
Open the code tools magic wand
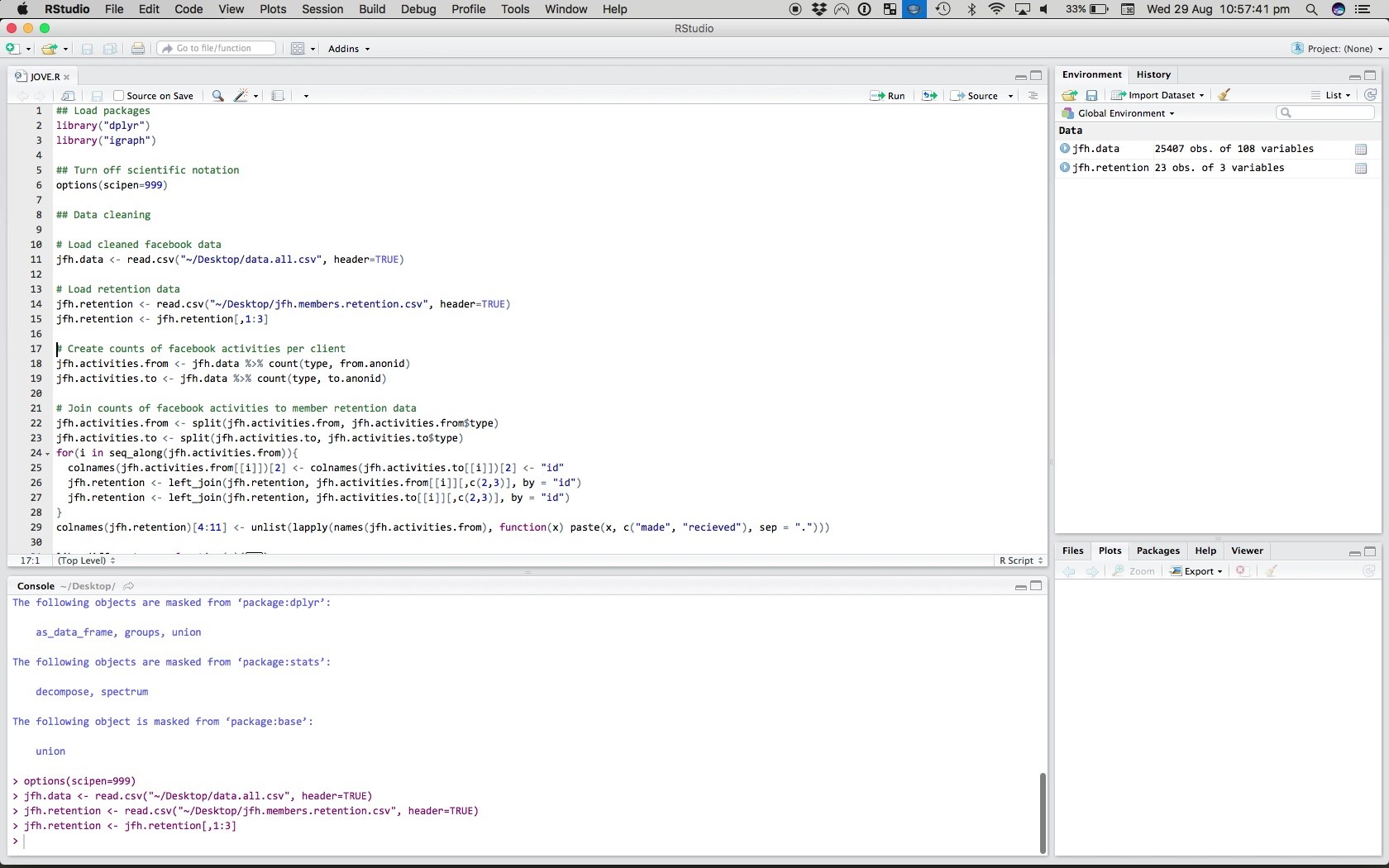(241, 96)
